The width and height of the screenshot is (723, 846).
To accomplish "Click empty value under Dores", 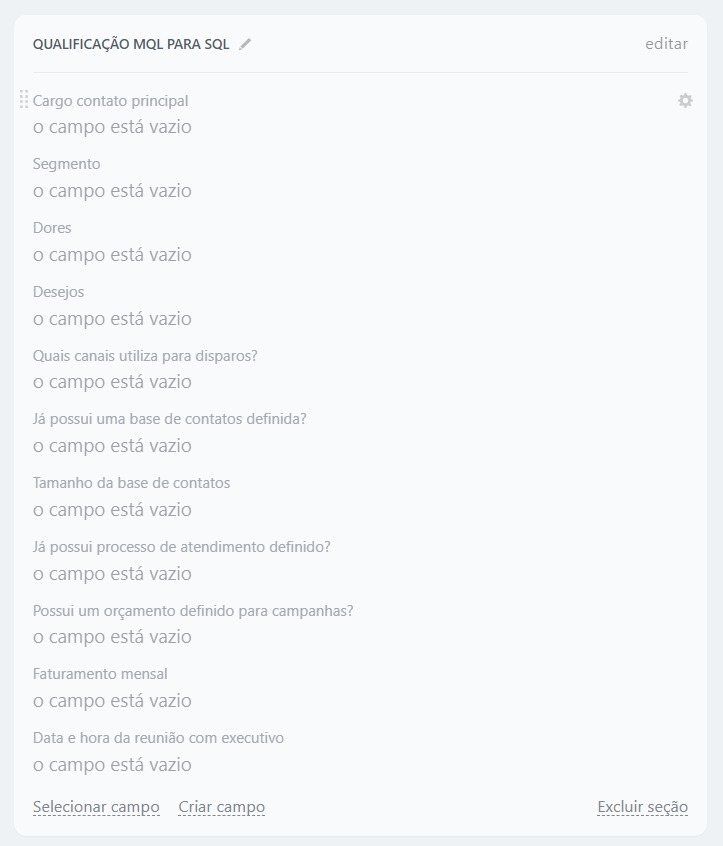I will click(112, 255).
